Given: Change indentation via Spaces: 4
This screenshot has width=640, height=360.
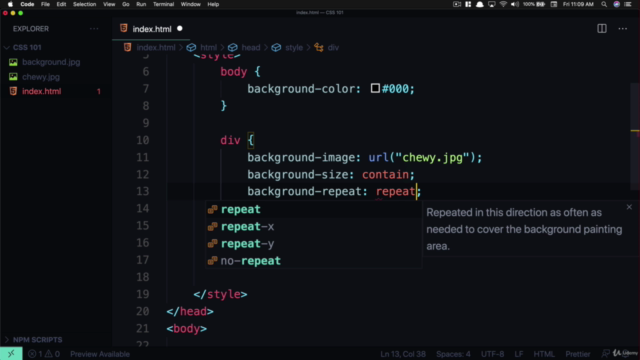Looking at the screenshot, I should [x=453, y=354].
